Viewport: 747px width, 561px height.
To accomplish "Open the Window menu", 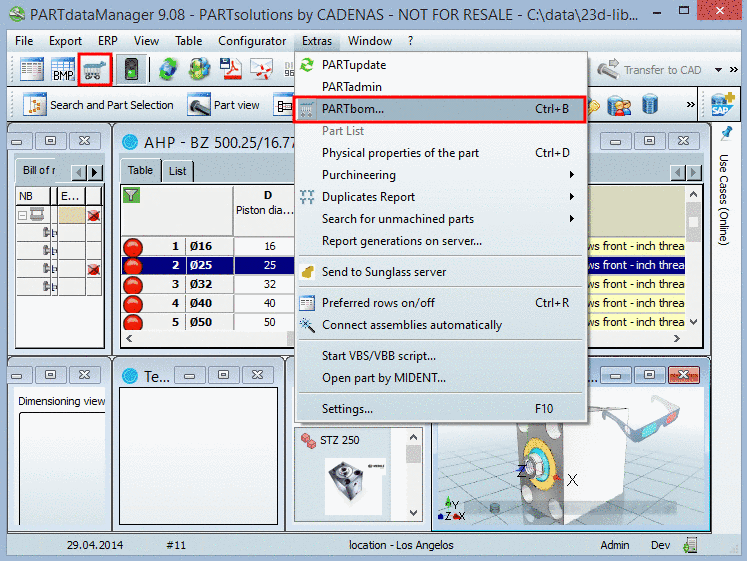I will (370, 41).
